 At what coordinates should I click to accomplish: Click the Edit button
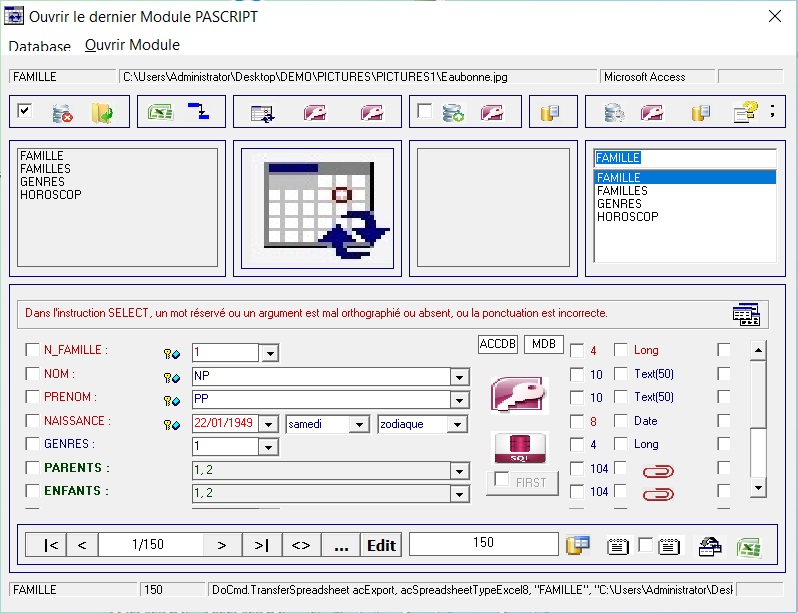point(381,545)
